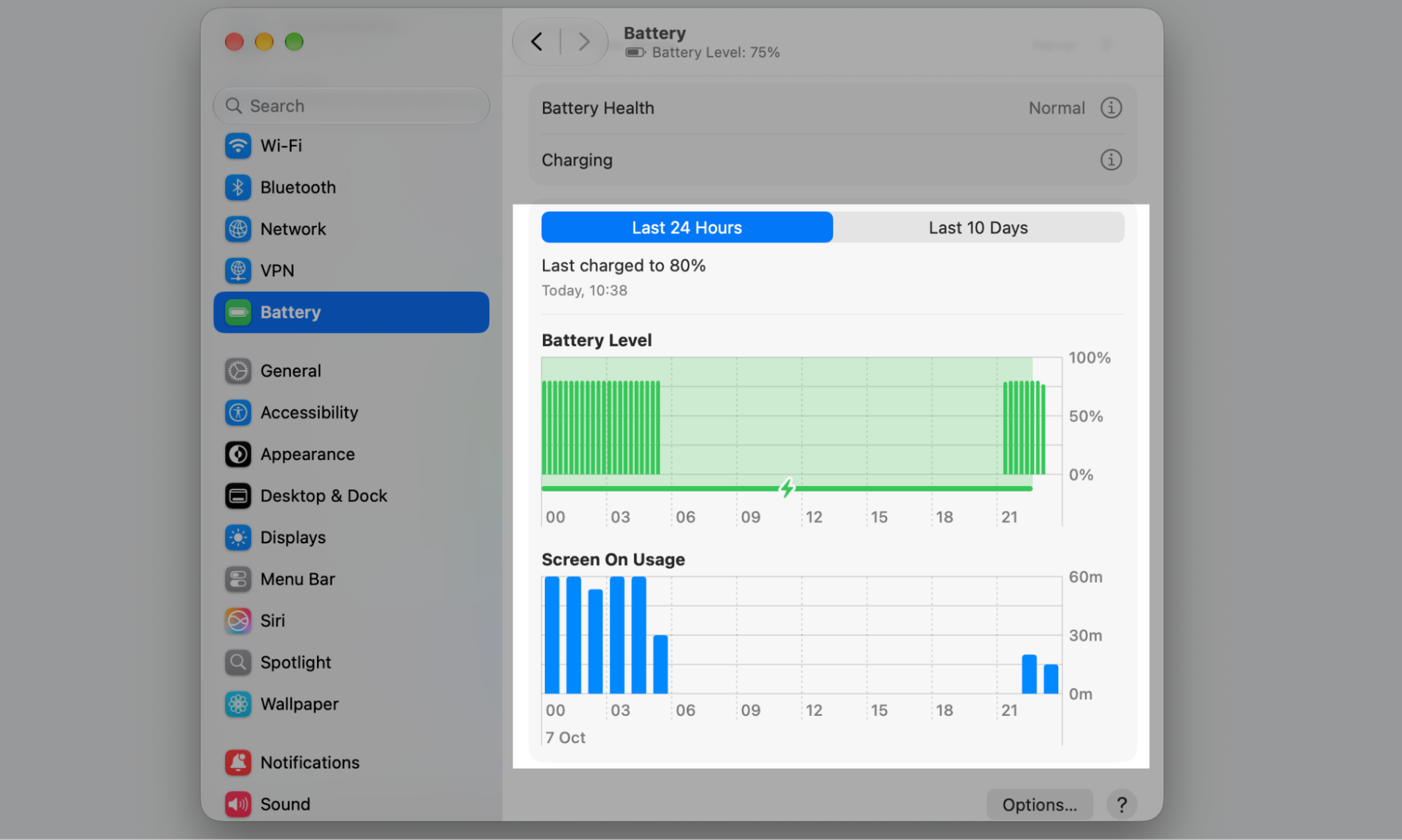
Task: Open General gear icon
Action: [238, 371]
